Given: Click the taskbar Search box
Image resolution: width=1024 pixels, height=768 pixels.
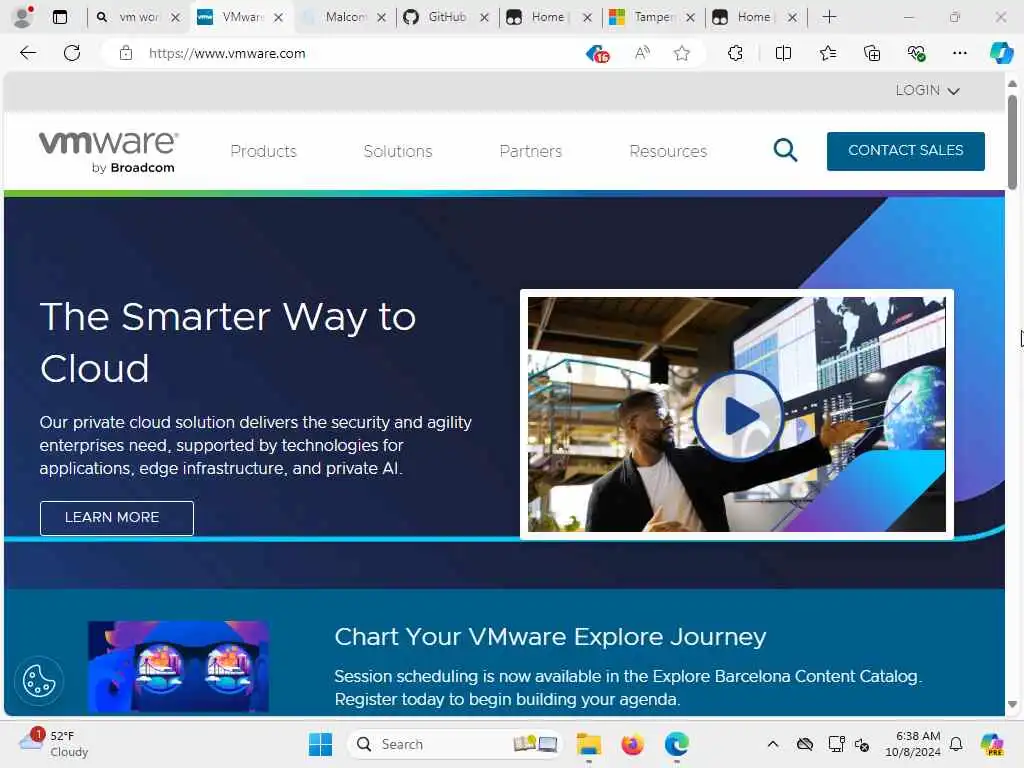Looking at the screenshot, I should click(x=455, y=744).
